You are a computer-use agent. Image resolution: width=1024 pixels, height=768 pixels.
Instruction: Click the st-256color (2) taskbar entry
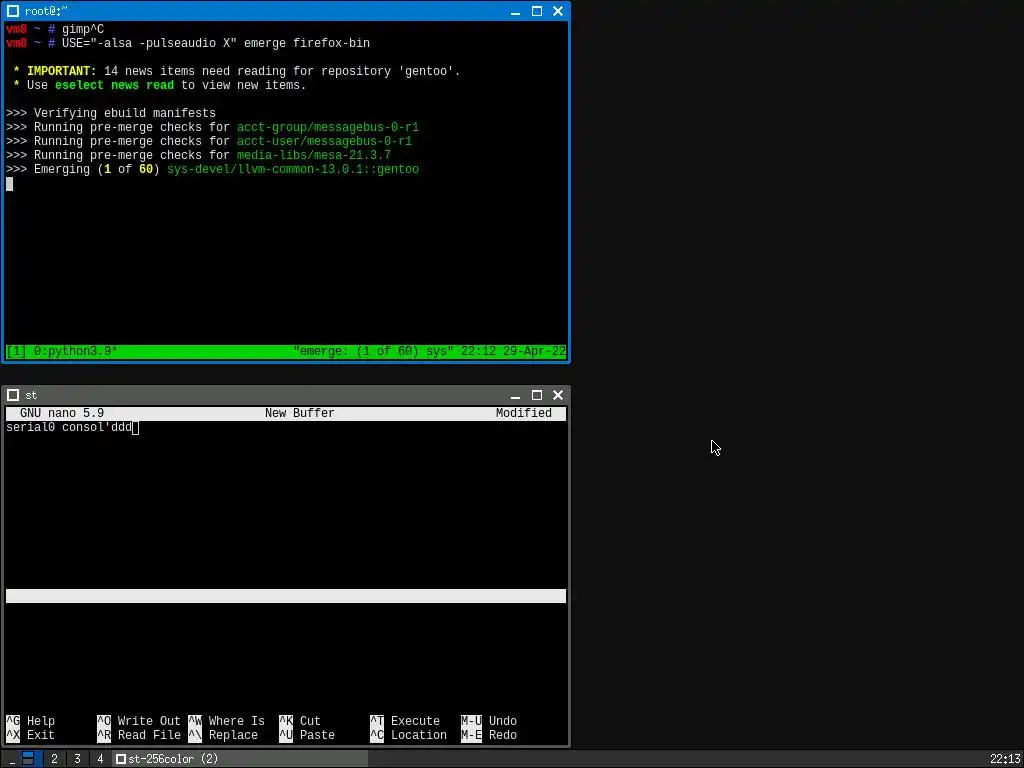pos(240,759)
